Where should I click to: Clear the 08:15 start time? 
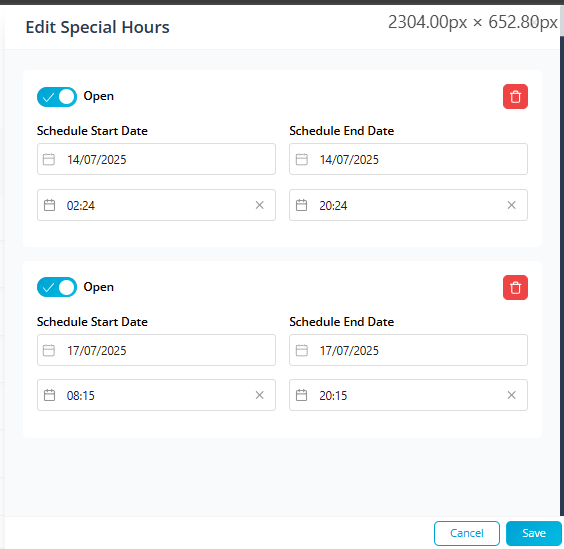click(259, 395)
